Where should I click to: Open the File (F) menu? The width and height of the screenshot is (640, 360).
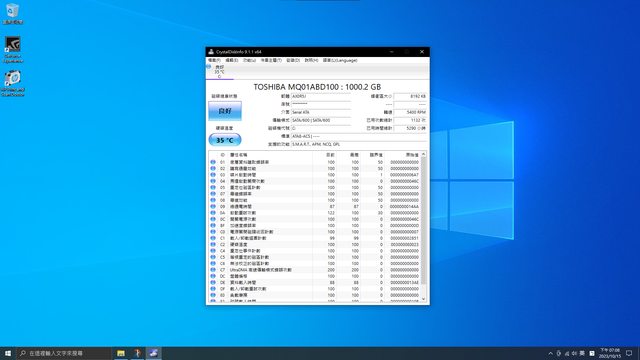[x=214, y=60]
